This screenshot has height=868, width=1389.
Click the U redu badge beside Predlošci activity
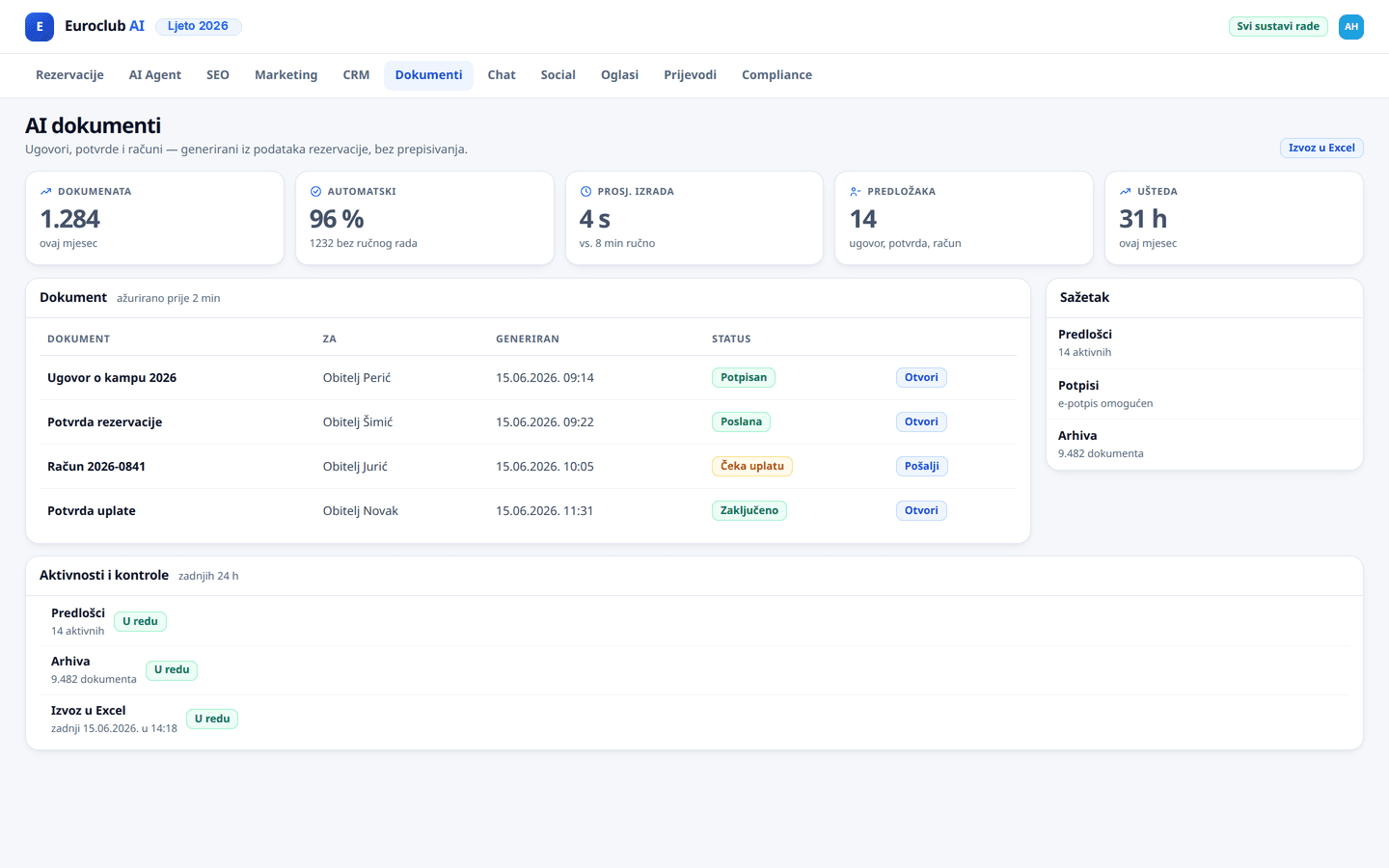point(141,622)
